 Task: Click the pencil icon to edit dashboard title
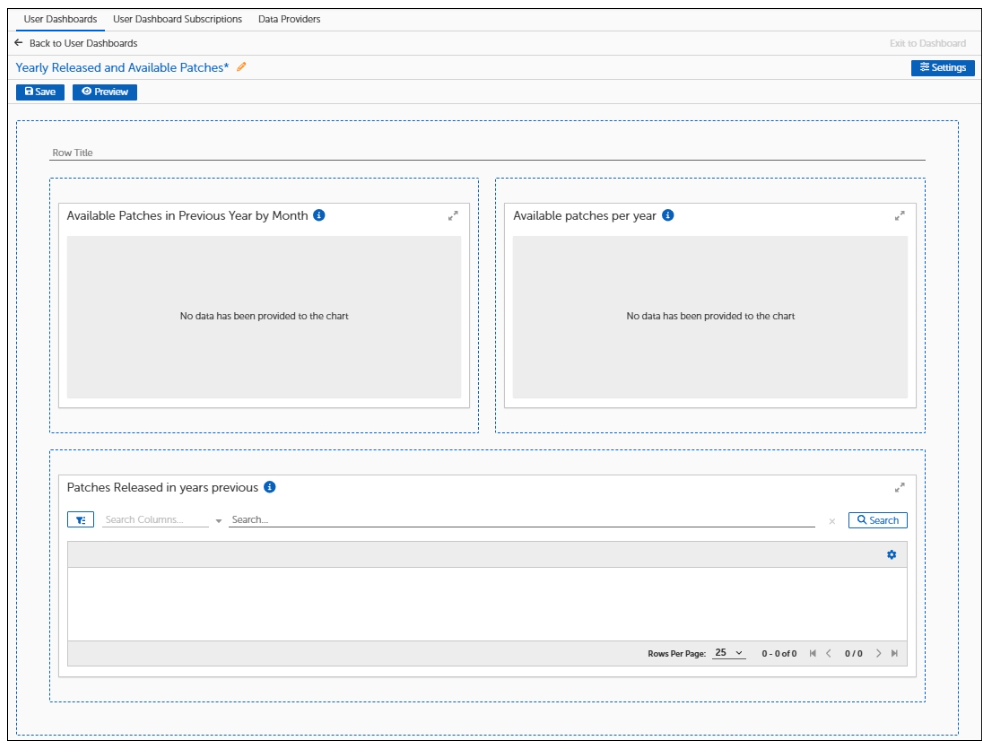point(241,67)
